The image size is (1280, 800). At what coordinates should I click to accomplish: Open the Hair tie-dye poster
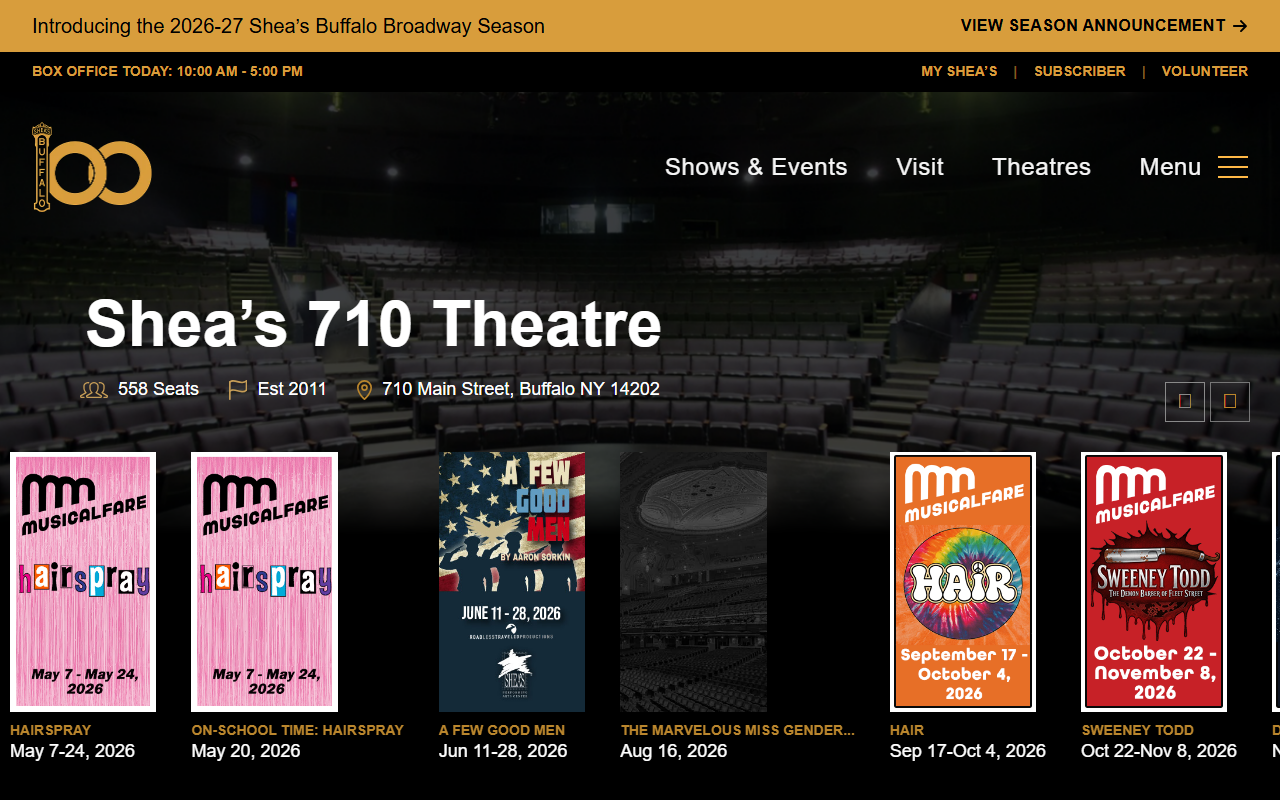point(963,582)
